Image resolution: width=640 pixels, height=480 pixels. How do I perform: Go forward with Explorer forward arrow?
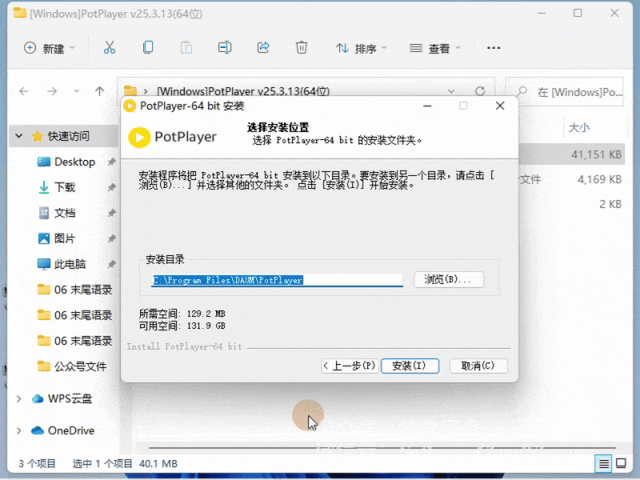[x=52, y=91]
